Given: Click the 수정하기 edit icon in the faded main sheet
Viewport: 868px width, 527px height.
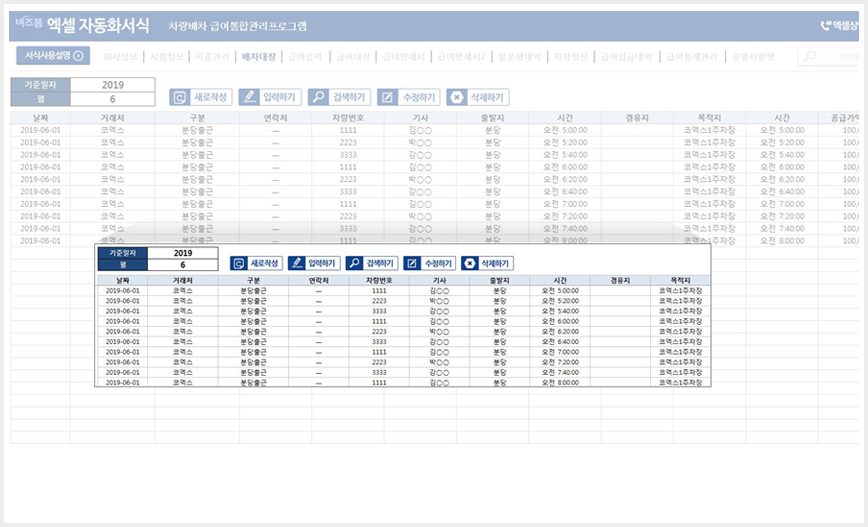Looking at the screenshot, I should [388, 97].
